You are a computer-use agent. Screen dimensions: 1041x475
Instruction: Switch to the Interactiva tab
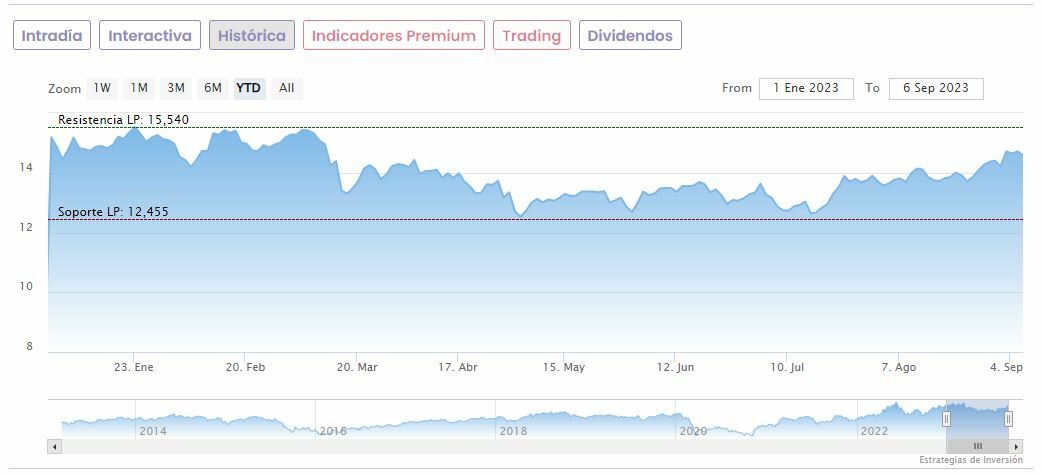(150, 36)
